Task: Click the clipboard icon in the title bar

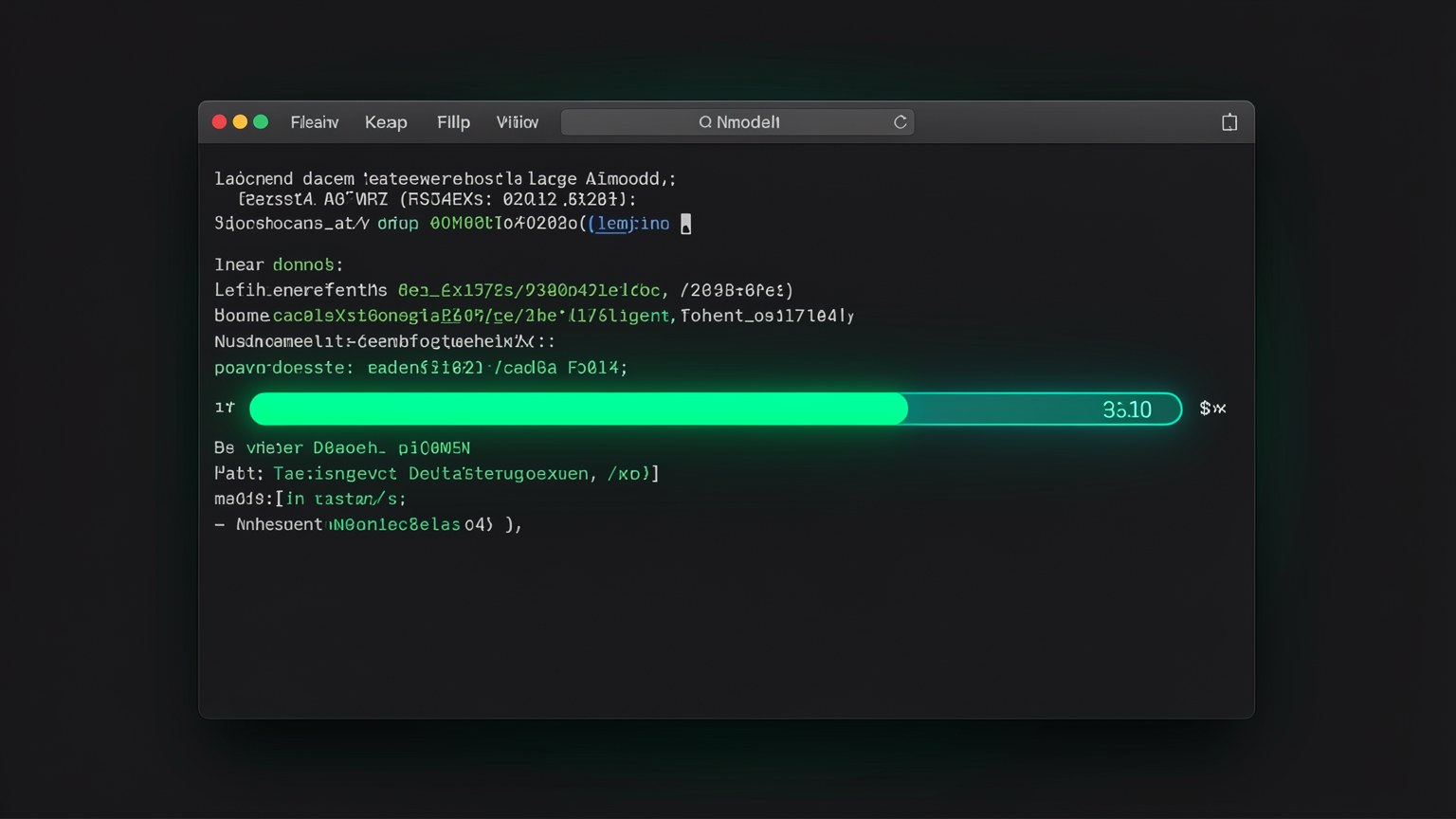Action: pyautogui.click(x=1229, y=122)
